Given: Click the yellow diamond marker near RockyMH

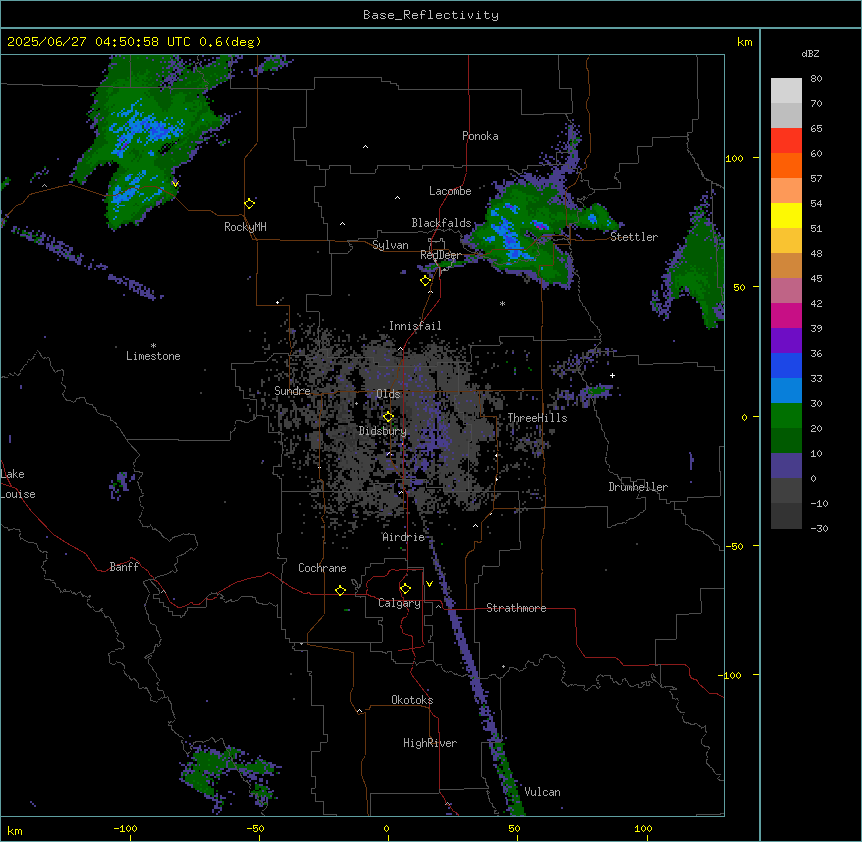Looking at the screenshot, I should pyautogui.click(x=250, y=204).
